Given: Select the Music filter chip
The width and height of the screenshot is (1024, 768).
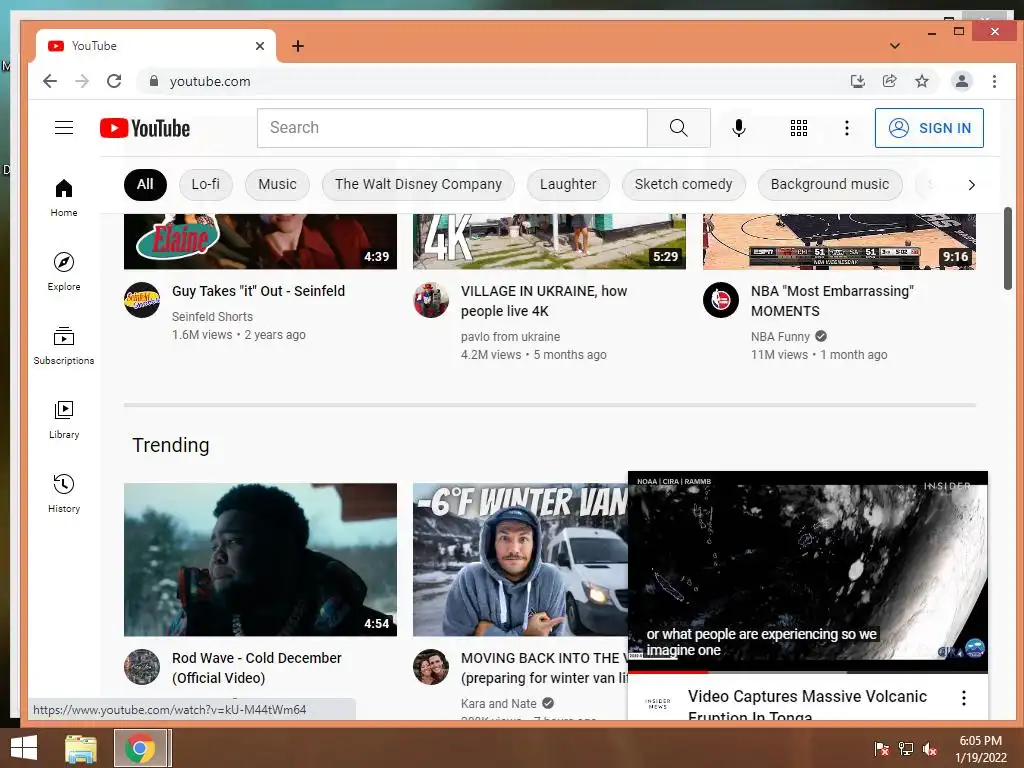Looking at the screenshot, I should click(x=277, y=185).
